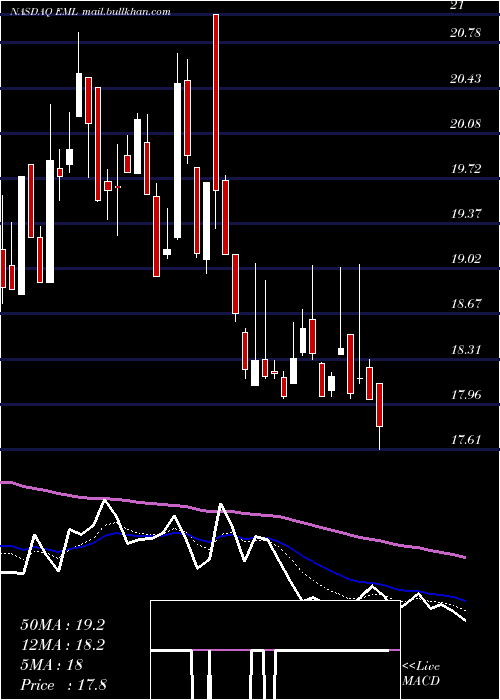Select the 20.08 price axis label
Screen dimensions: 500x700
click(x=466, y=123)
